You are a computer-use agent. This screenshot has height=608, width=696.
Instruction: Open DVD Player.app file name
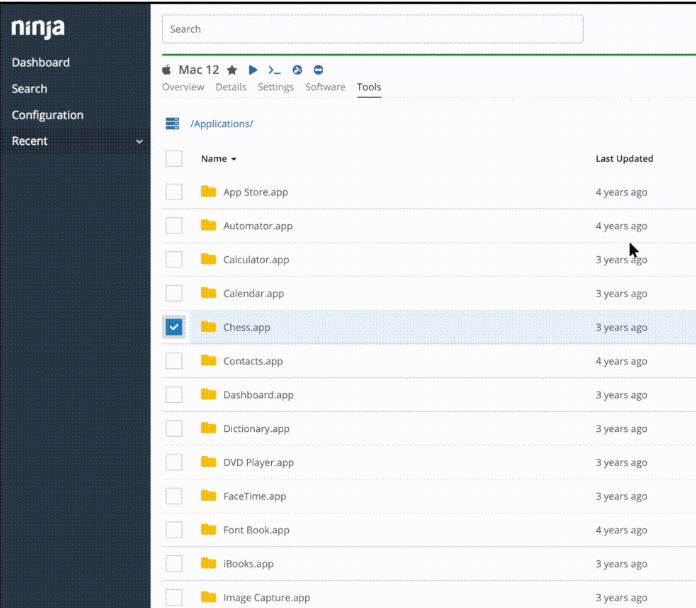pyautogui.click(x=258, y=462)
